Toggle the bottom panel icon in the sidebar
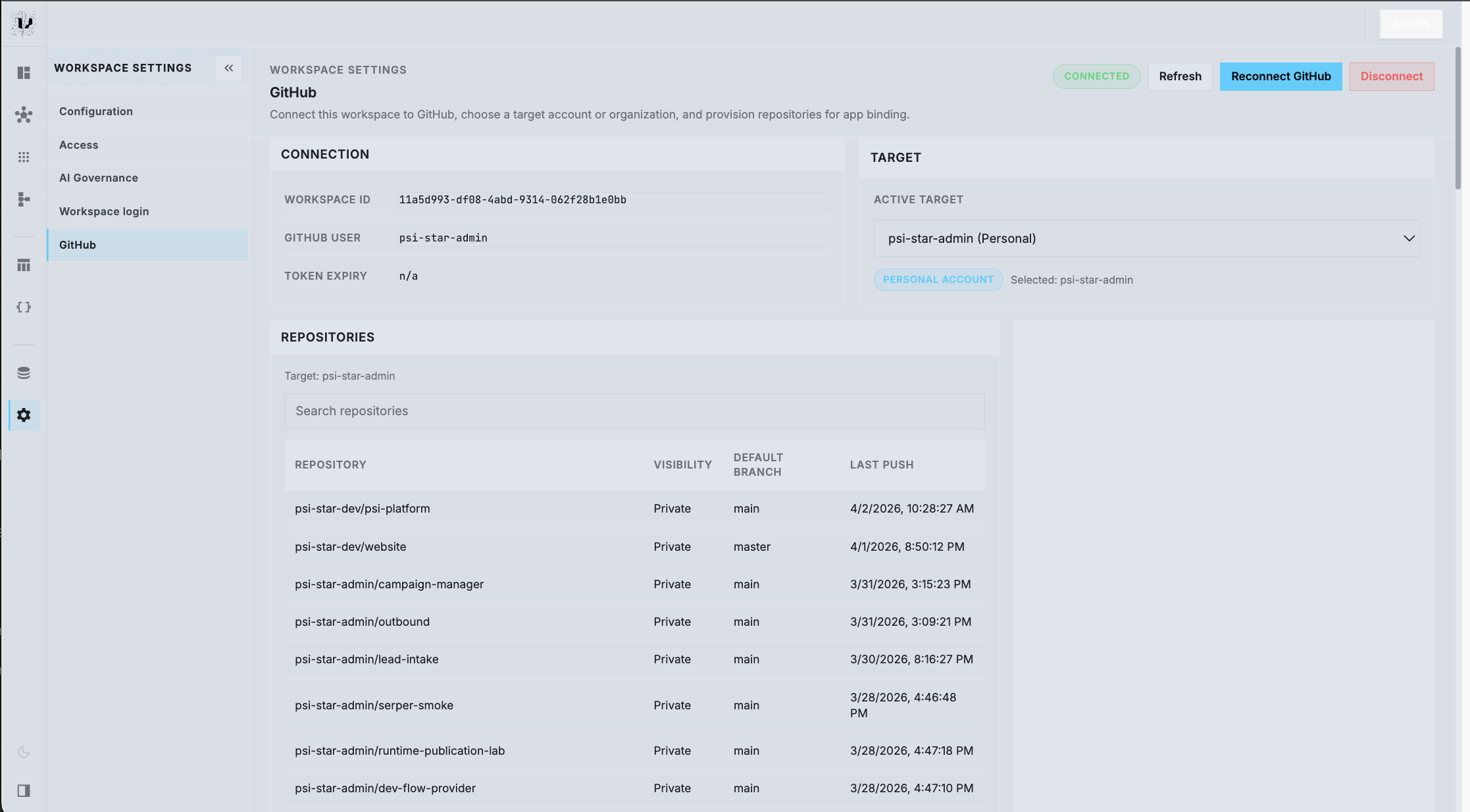1470x812 pixels. 24,790
